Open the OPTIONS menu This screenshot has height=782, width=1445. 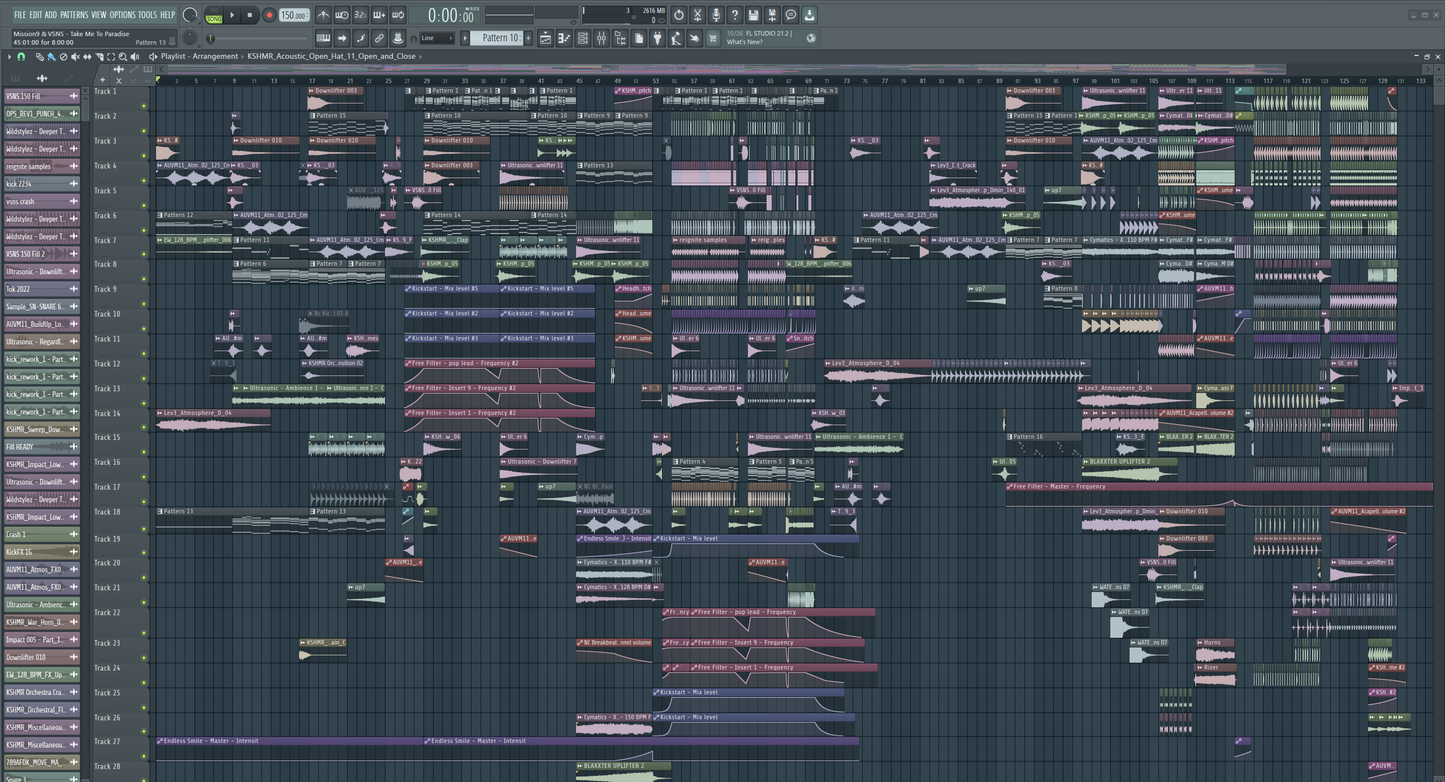click(122, 15)
